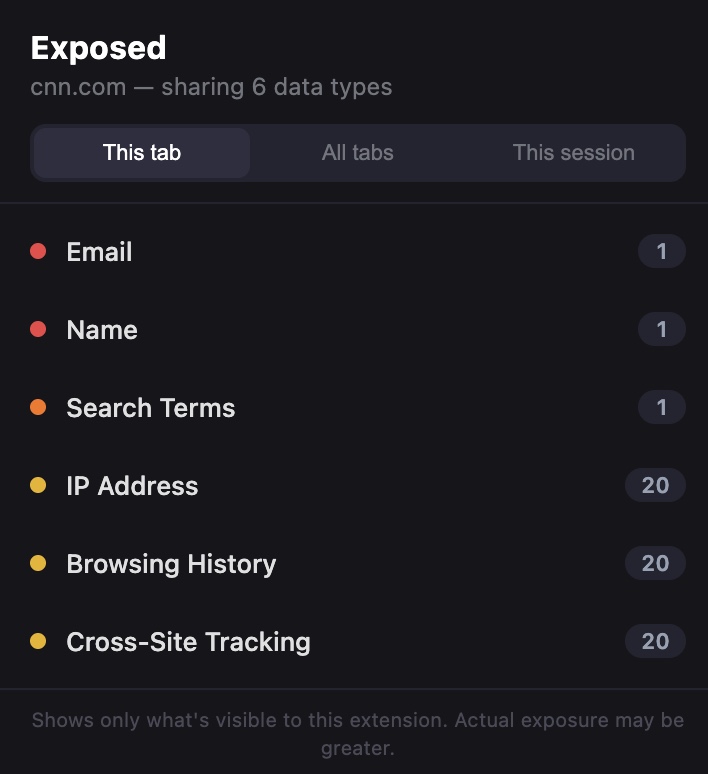Open the This session tab
Screen dimensions: 708x774
[x=573, y=153]
